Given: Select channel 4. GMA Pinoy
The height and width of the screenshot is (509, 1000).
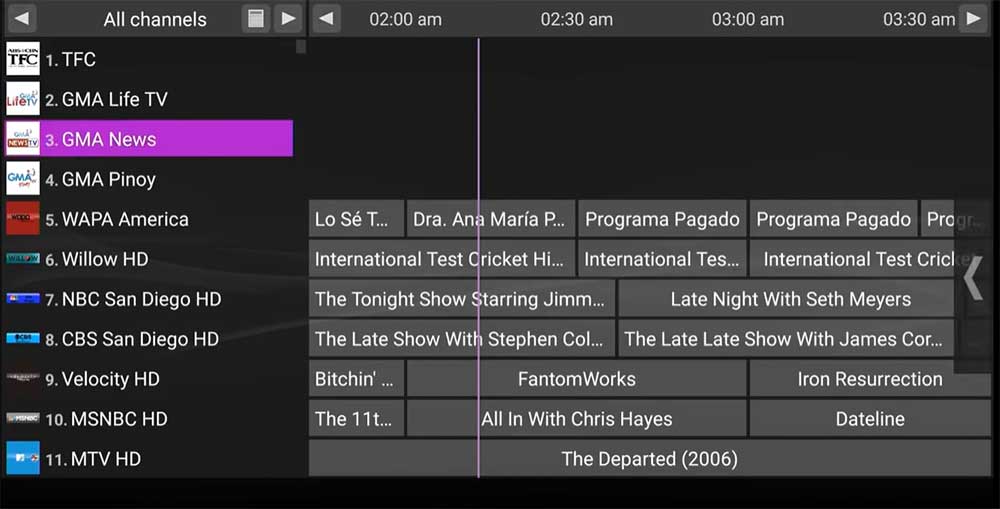Looking at the screenshot, I should click(x=150, y=179).
